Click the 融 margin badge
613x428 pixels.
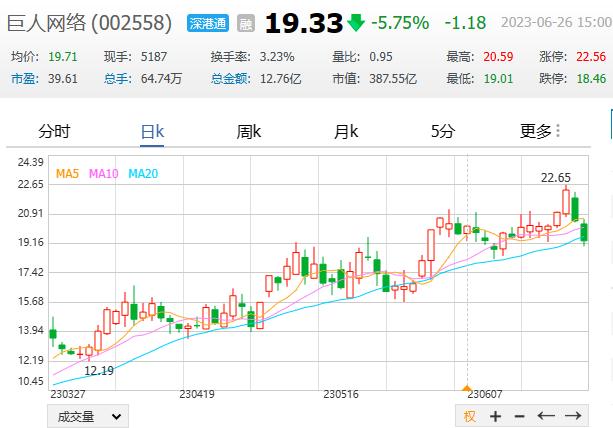click(246, 23)
